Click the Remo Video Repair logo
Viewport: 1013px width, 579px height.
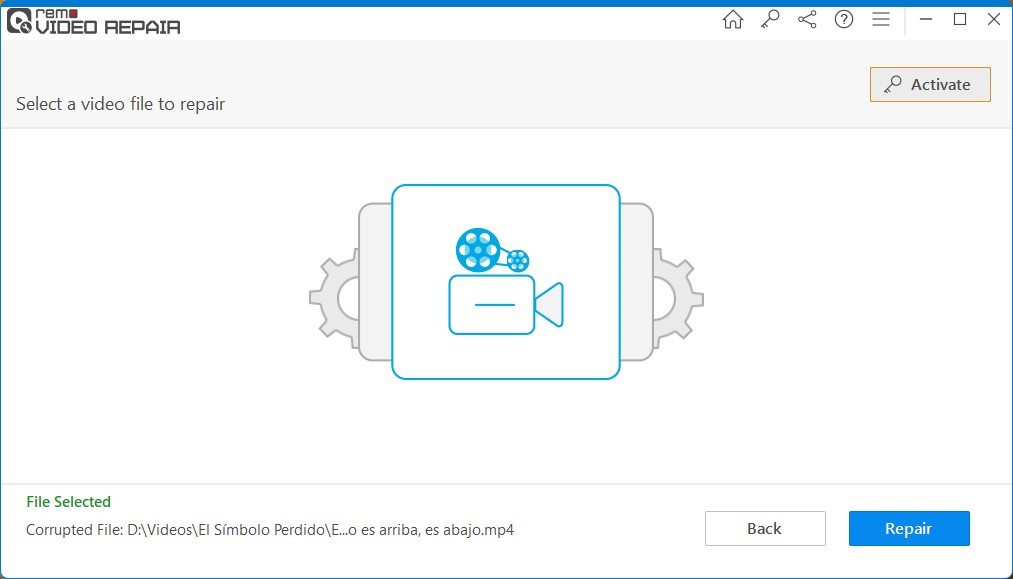coord(94,21)
